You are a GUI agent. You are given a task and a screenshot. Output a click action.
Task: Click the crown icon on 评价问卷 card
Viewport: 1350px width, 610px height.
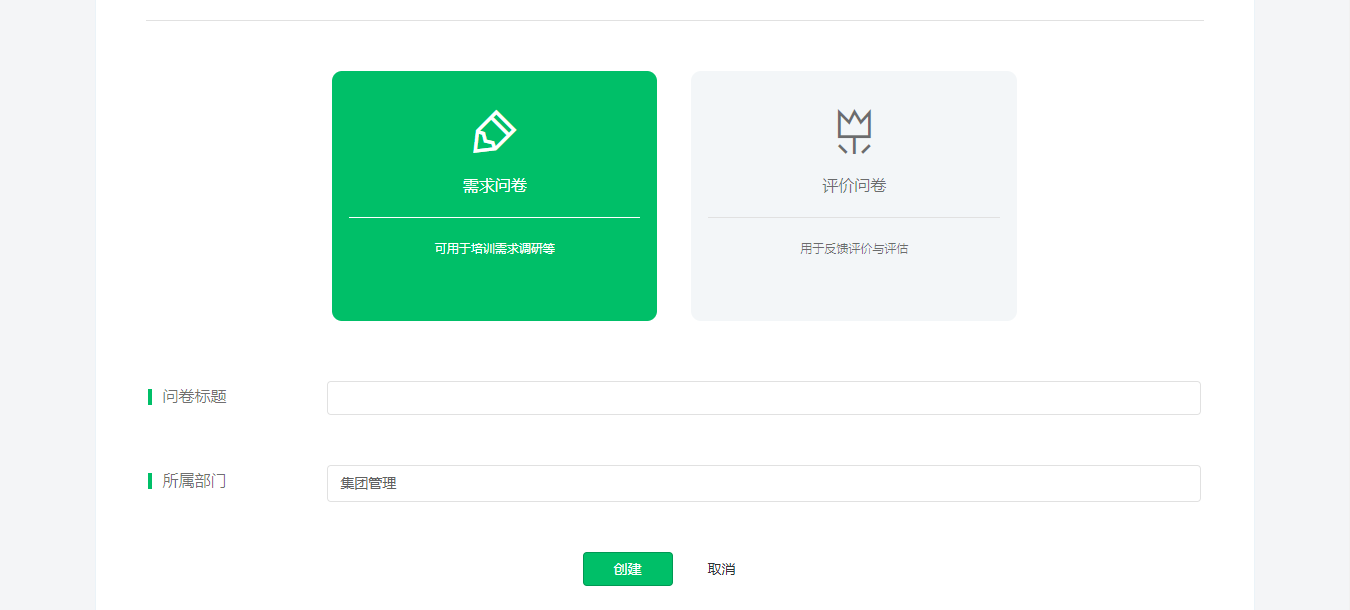pyautogui.click(x=854, y=131)
